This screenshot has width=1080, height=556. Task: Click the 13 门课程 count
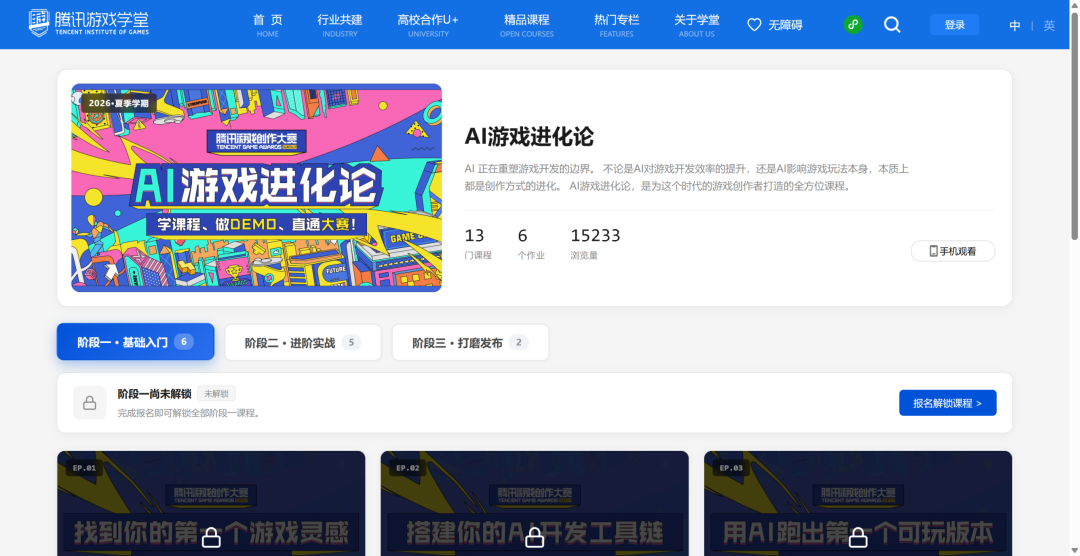(478, 244)
